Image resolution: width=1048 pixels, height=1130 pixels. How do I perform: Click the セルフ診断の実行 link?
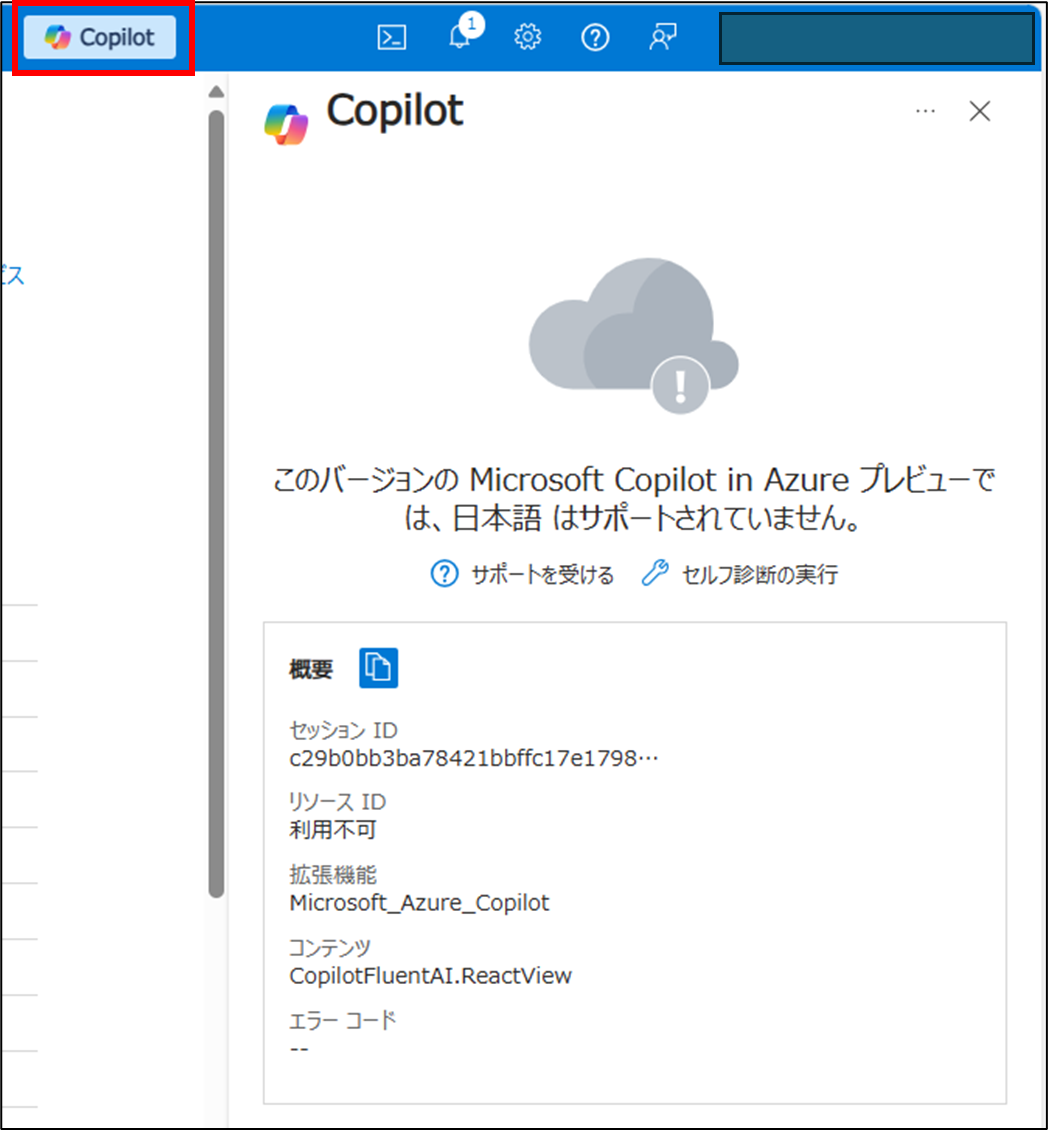click(x=740, y=574)
